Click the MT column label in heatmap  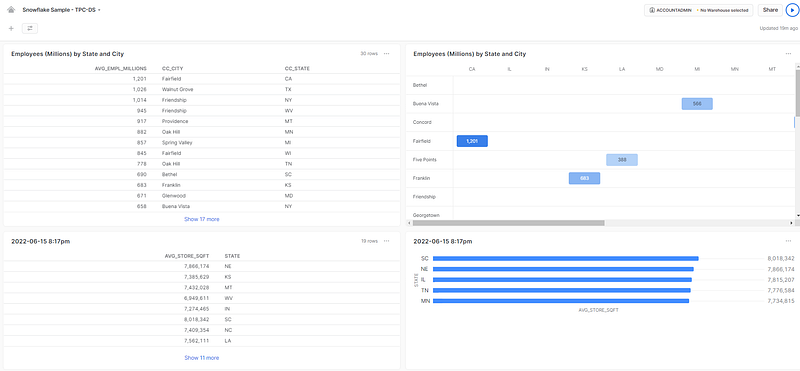(x=772, y=68)
